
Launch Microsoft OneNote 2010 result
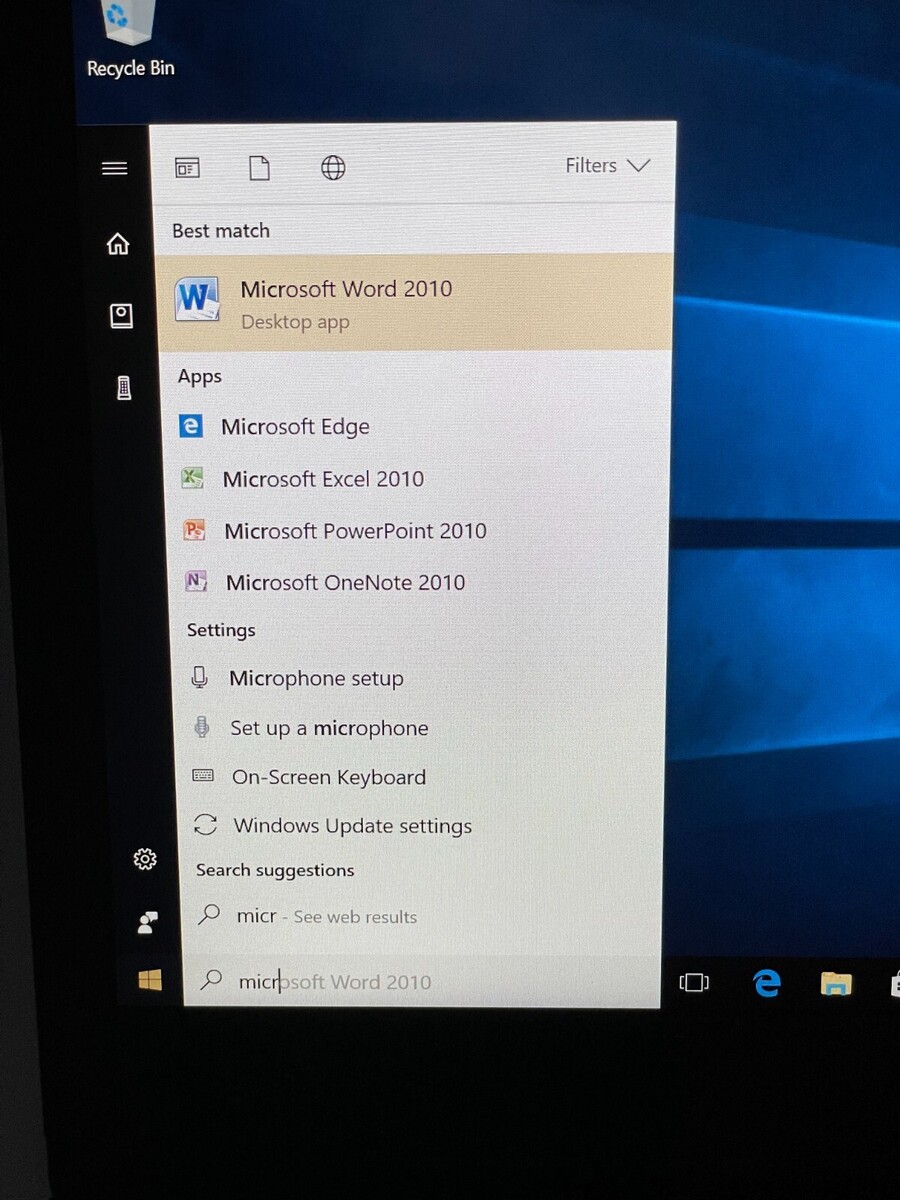[x=345, y=583]
